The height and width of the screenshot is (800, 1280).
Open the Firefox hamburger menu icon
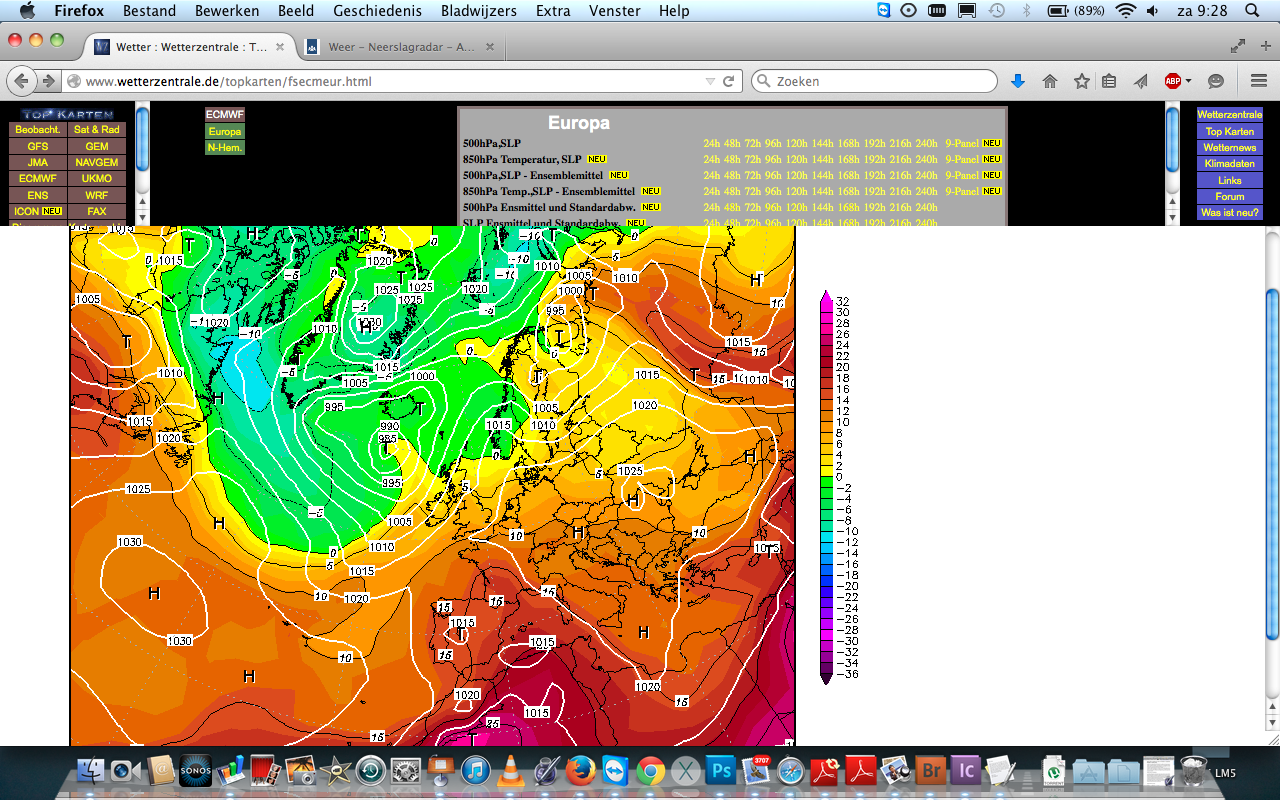(x=1259, y=81)
